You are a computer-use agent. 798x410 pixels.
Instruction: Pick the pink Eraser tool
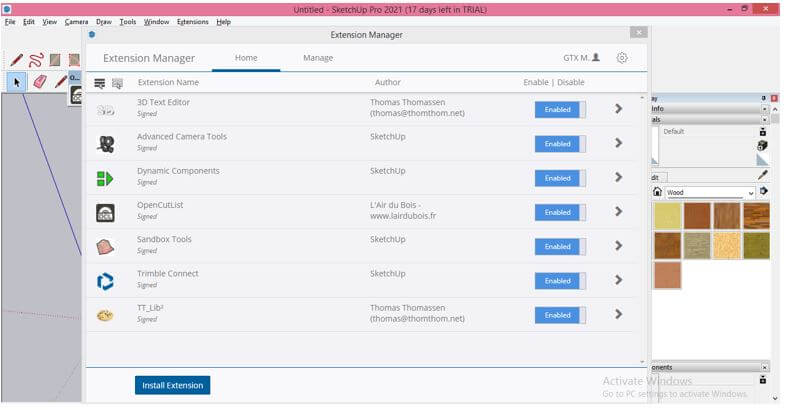(x=40, y=82)
